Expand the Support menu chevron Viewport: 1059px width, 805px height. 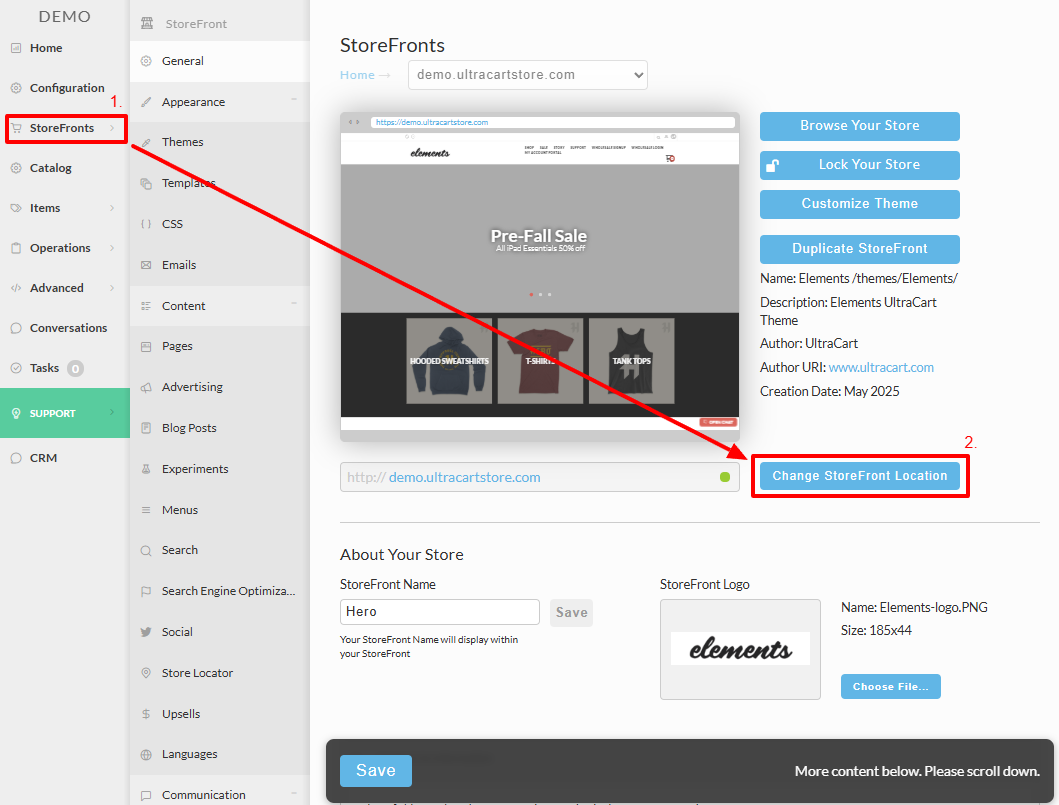click(111, 413)
